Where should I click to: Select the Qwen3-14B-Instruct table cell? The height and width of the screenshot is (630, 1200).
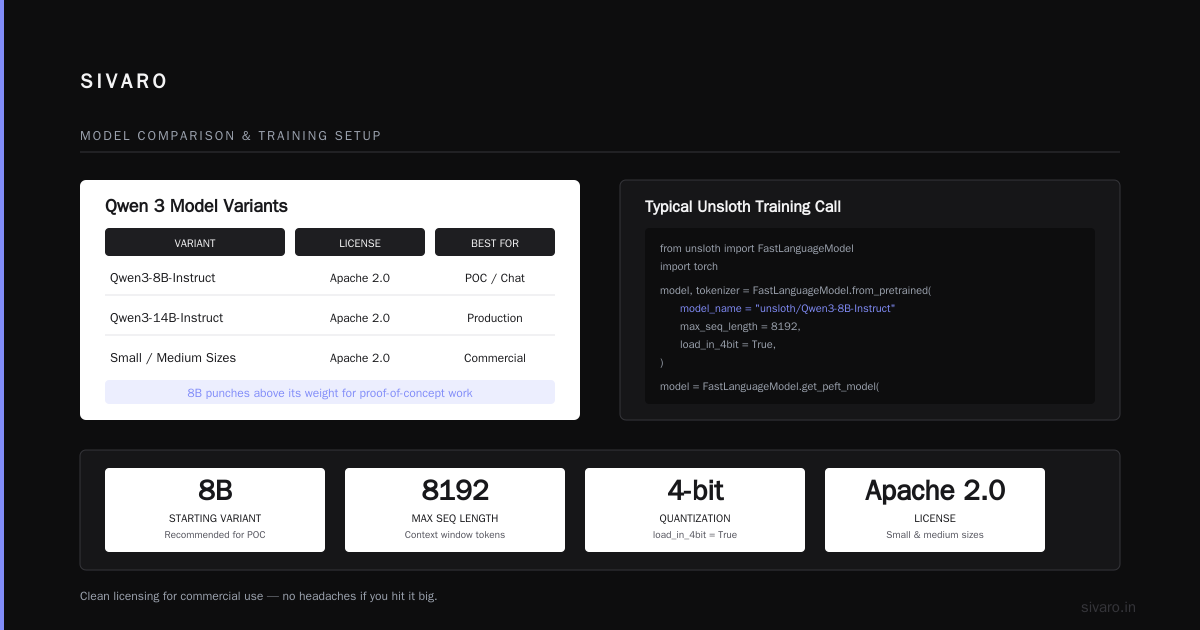[167, 318]
